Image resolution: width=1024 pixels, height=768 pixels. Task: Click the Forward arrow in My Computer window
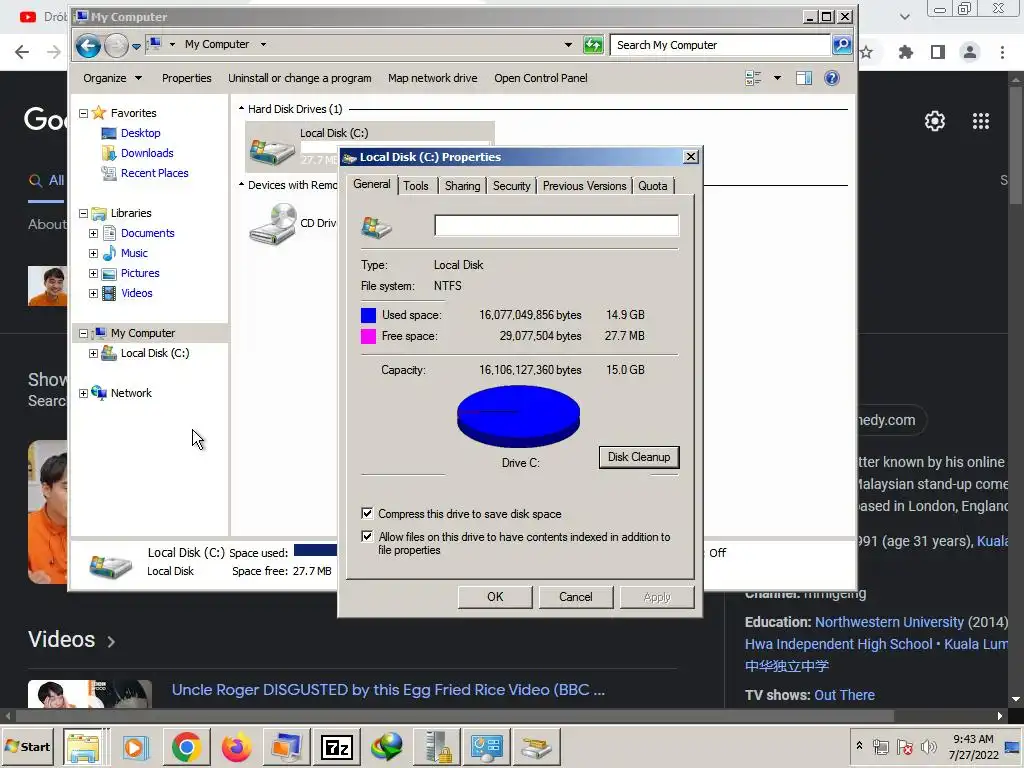[x=116, y=45]
